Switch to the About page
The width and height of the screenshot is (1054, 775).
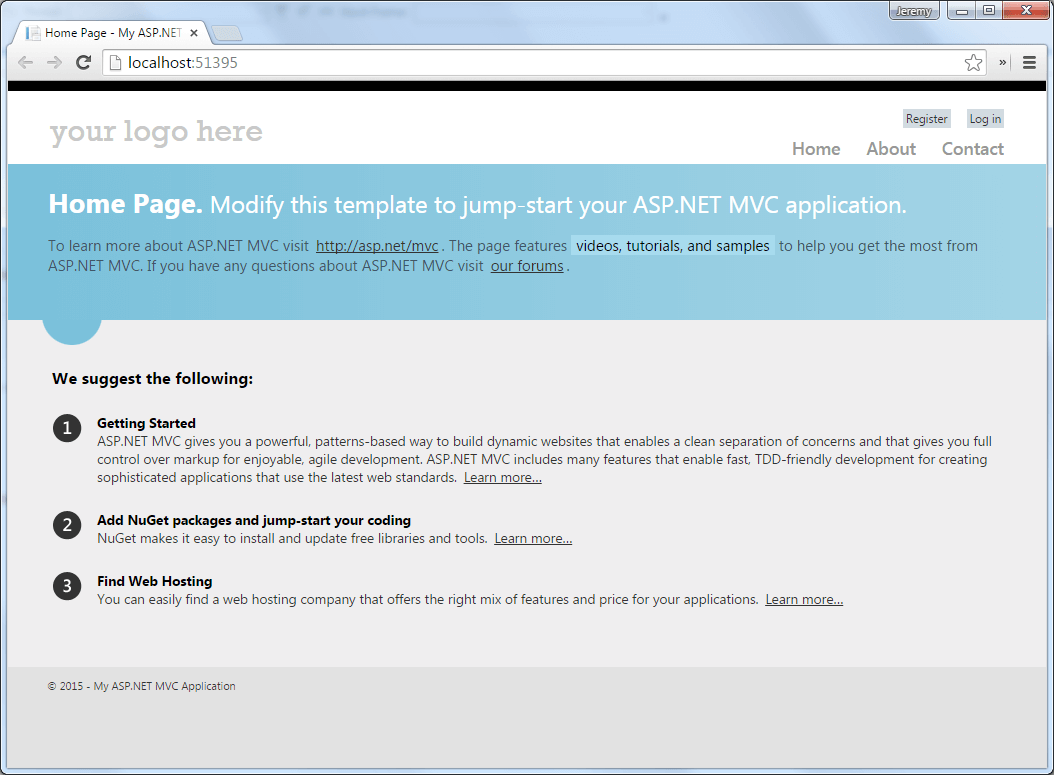(x=890, y=148)
